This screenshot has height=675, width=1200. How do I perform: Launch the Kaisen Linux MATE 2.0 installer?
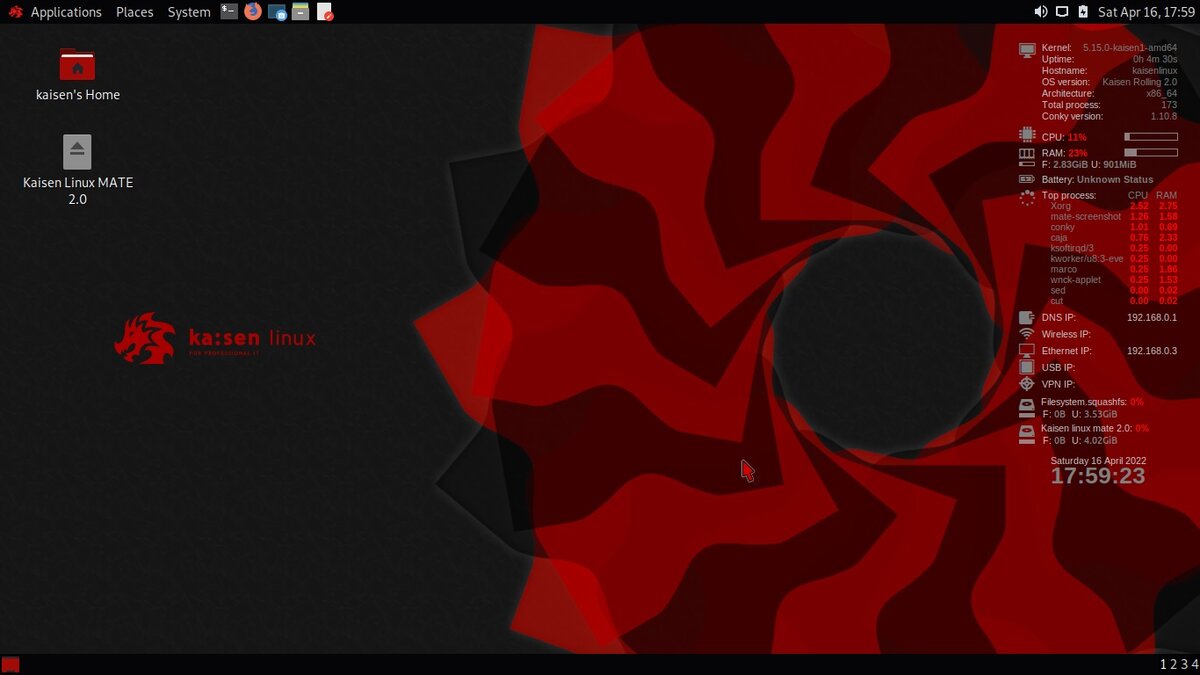point(78,150)
